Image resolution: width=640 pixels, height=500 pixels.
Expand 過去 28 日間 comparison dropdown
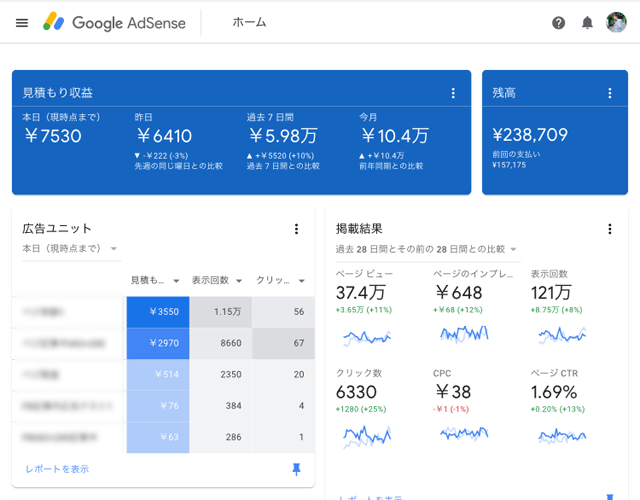coord(426,249)
